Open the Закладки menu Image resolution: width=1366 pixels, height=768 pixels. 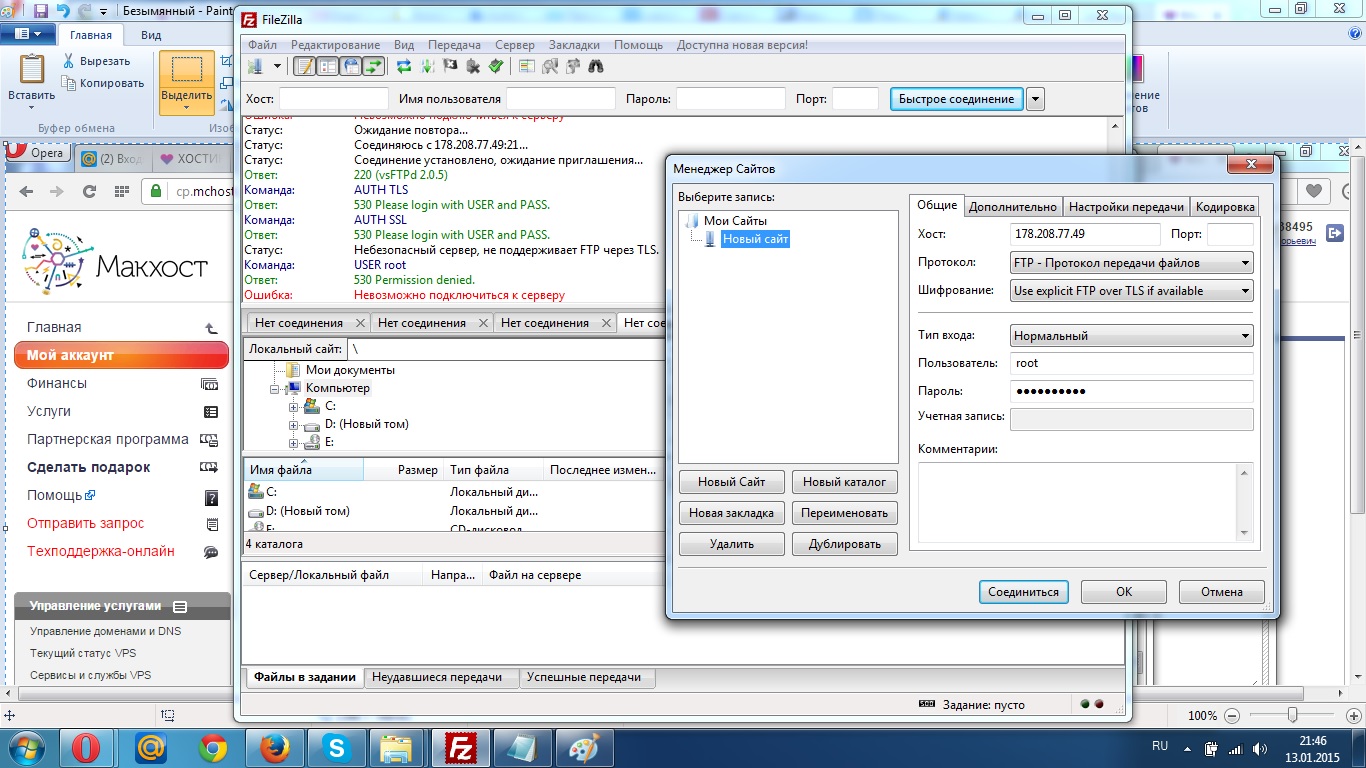[x=575, y=45]
